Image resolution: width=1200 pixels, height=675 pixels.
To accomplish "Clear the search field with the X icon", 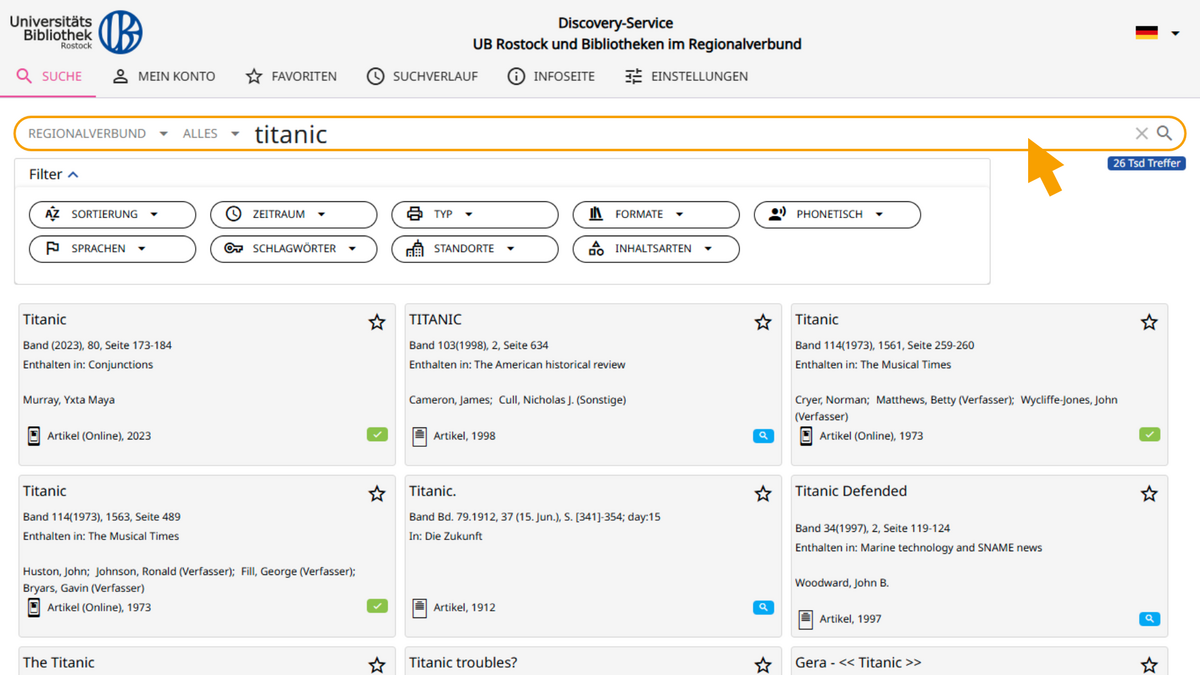I will pos(1141,133).
